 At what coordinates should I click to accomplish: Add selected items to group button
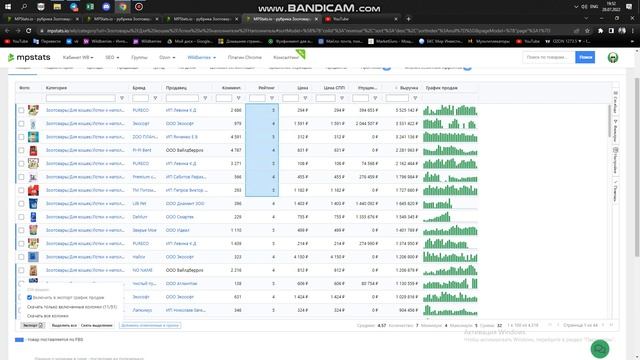point(150,326)
